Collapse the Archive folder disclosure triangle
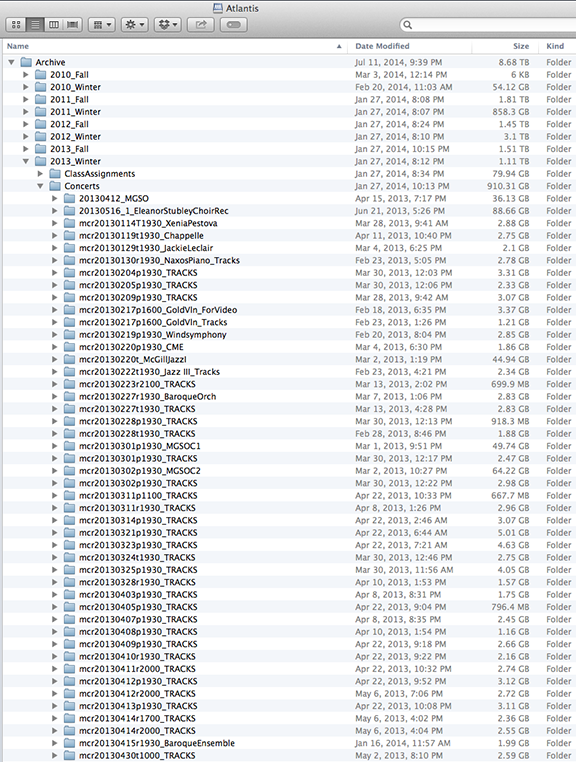This screenshot has width=576, height=762. (12, 62)
